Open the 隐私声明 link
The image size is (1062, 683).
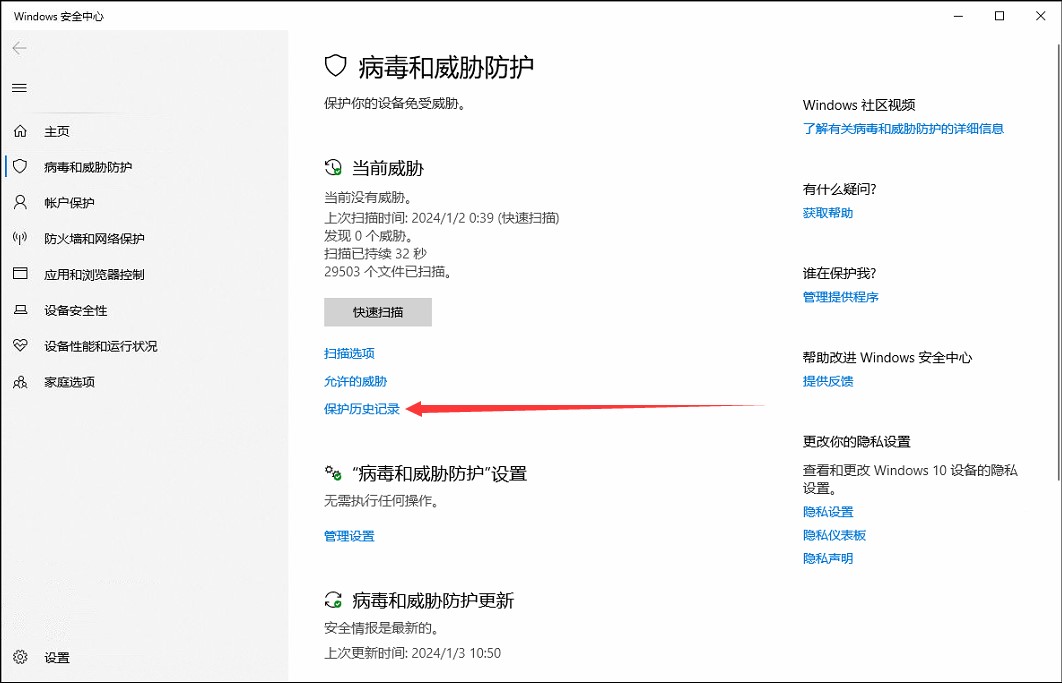828,558
